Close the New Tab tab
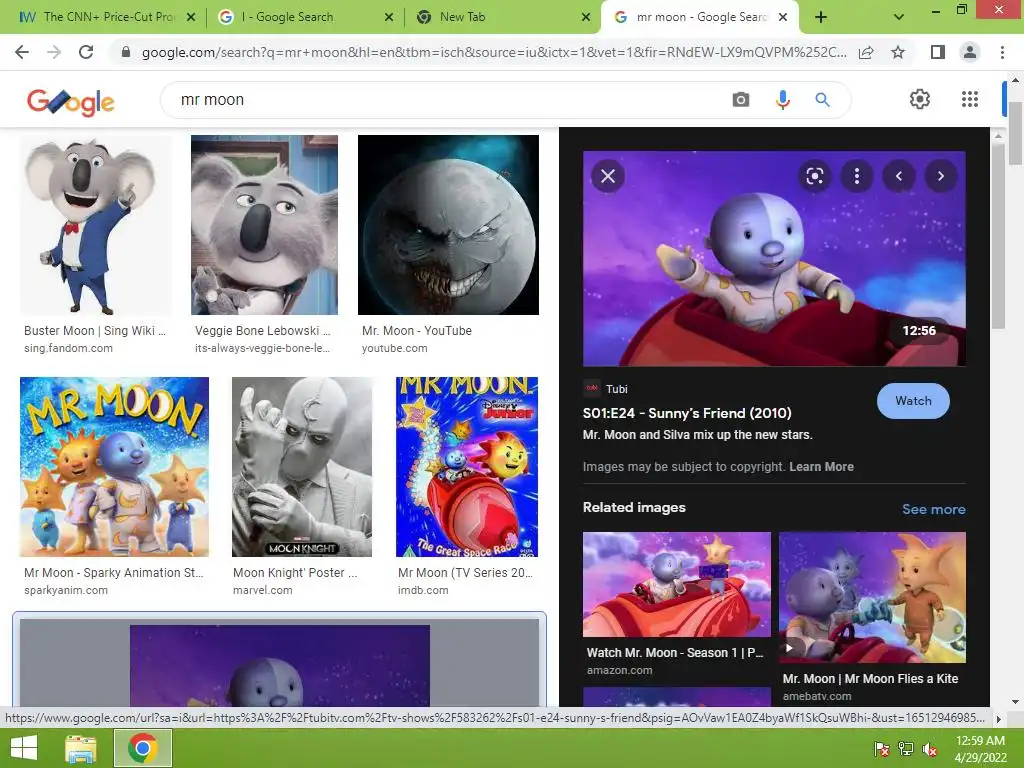 pyautogui.click(x=586, y=17)
